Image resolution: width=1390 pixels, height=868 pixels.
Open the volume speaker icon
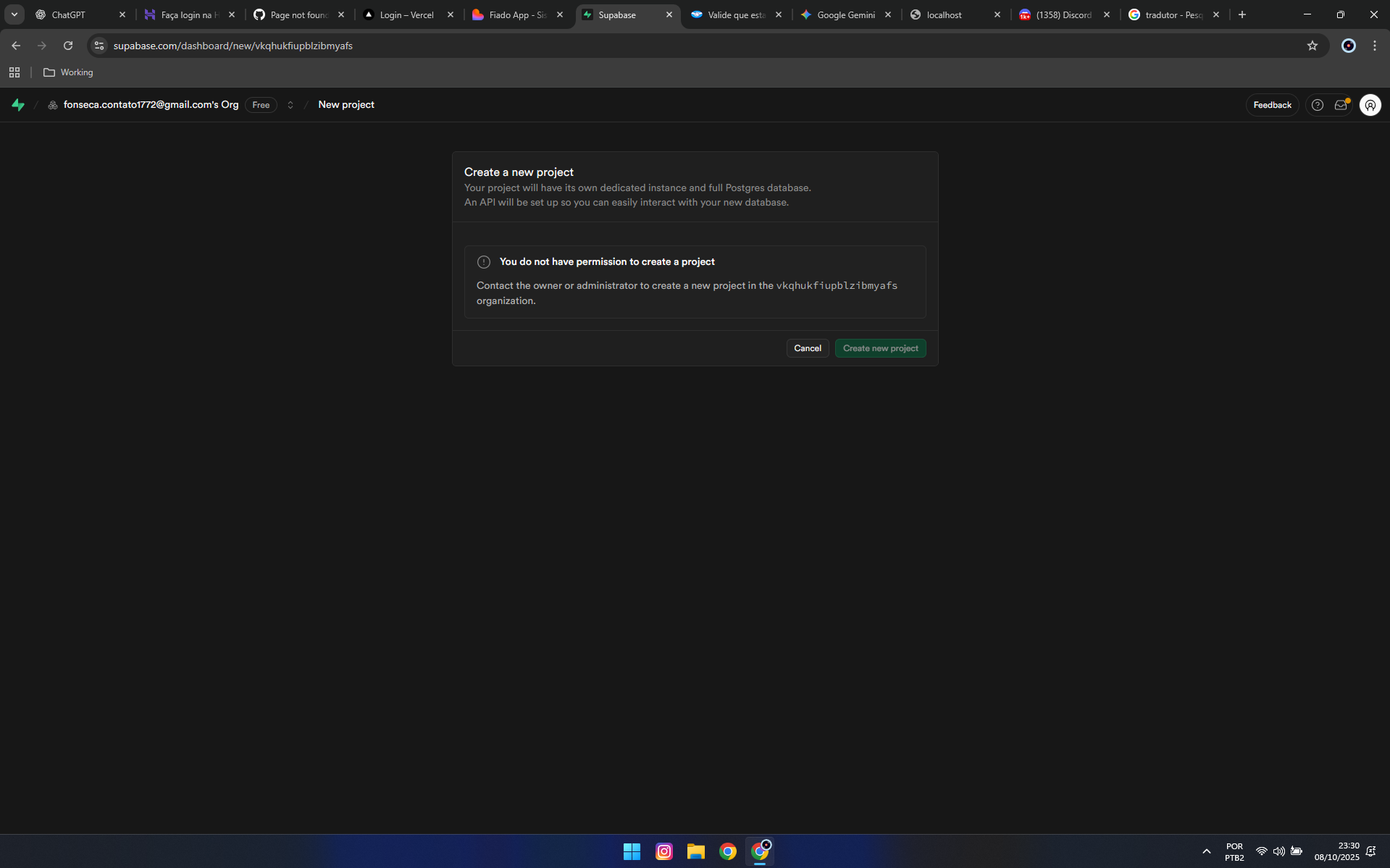pos(1279,851)
